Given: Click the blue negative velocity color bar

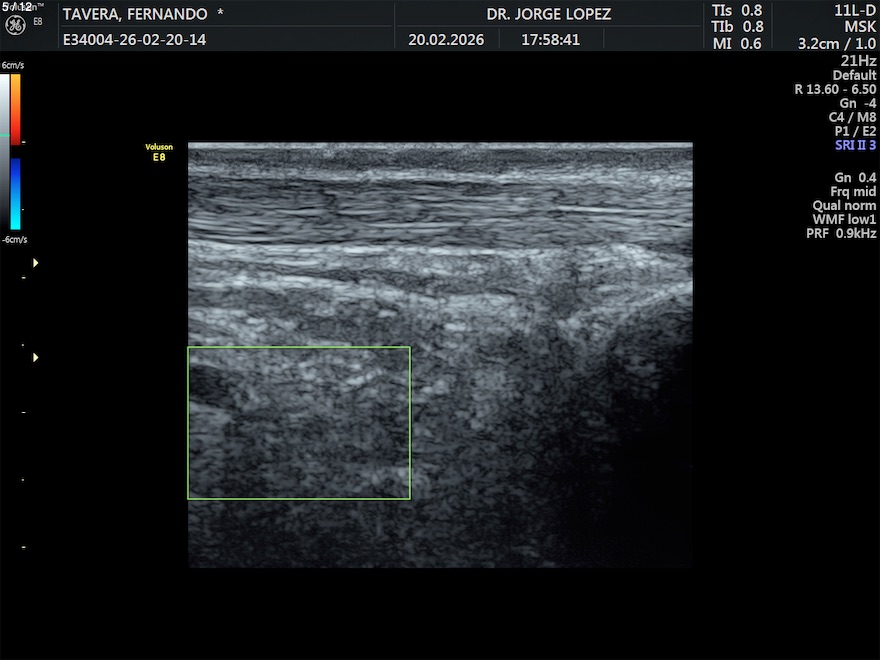Looking at the screenshot, I should tap(16, 193).
